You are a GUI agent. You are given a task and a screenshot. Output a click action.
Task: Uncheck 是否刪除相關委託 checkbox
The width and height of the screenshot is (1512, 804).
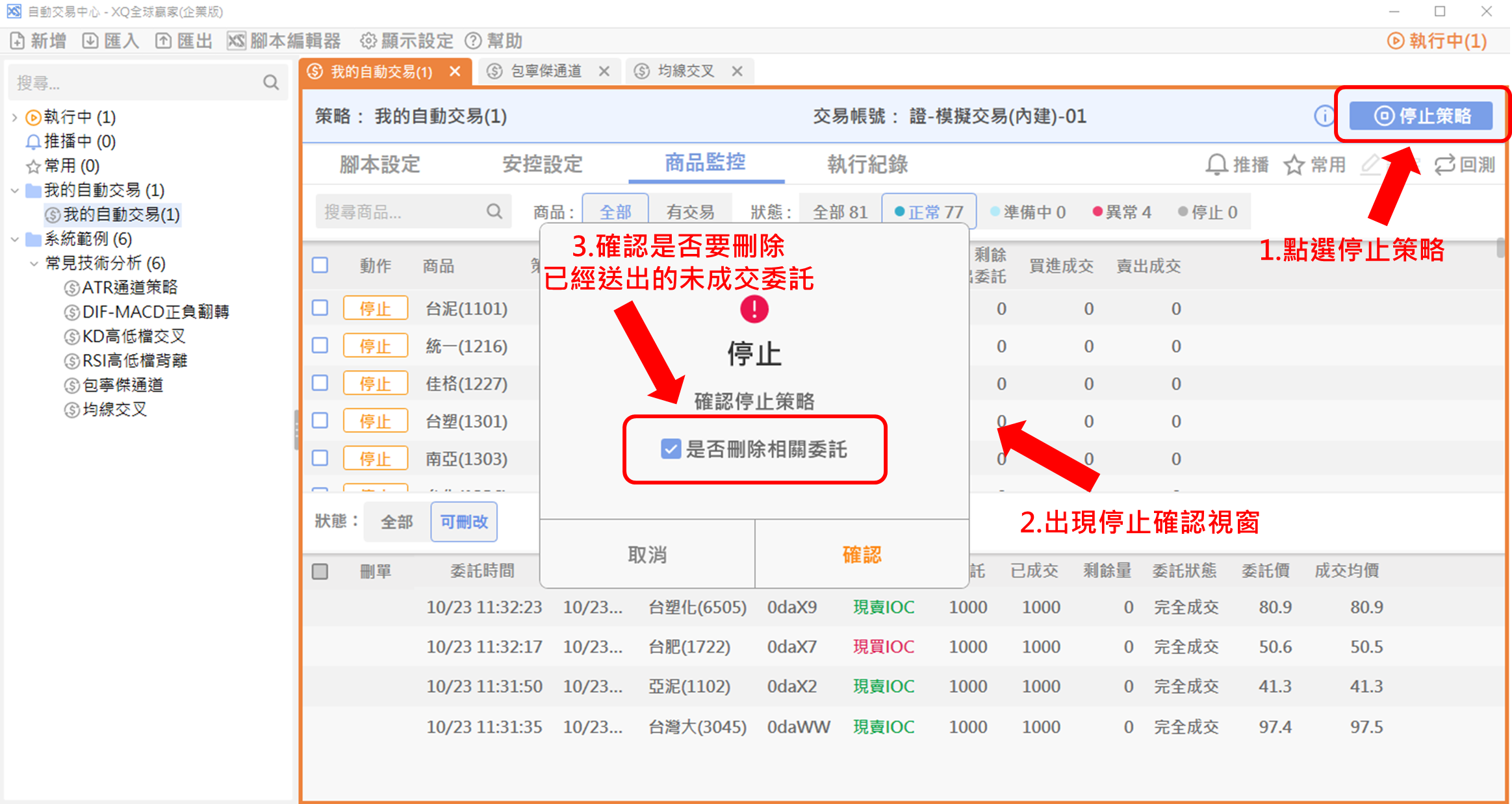(671, 449)
